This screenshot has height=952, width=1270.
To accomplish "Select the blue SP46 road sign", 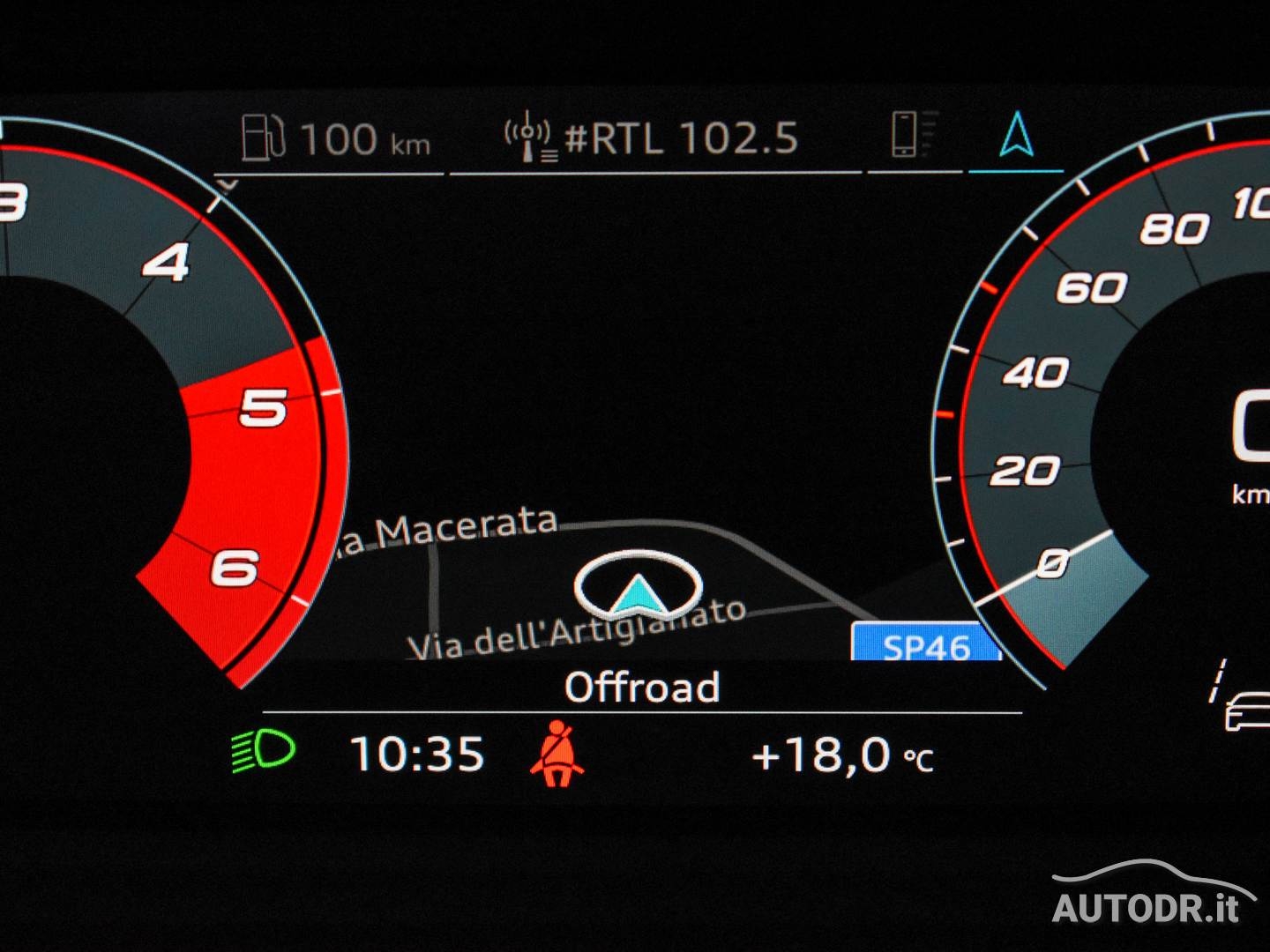I will point(926,643).
